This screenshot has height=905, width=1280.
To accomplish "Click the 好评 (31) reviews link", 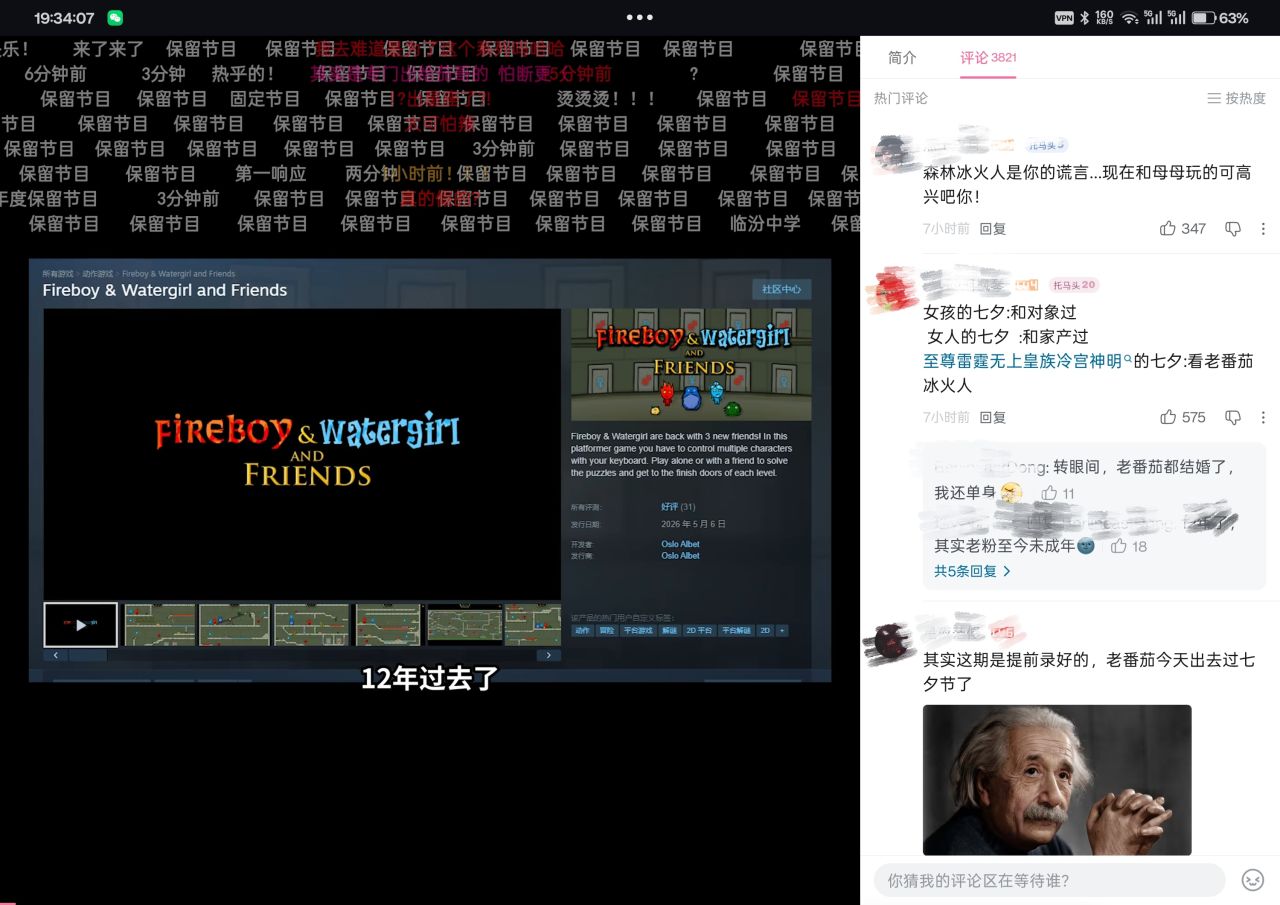I will tap(678, 507).
